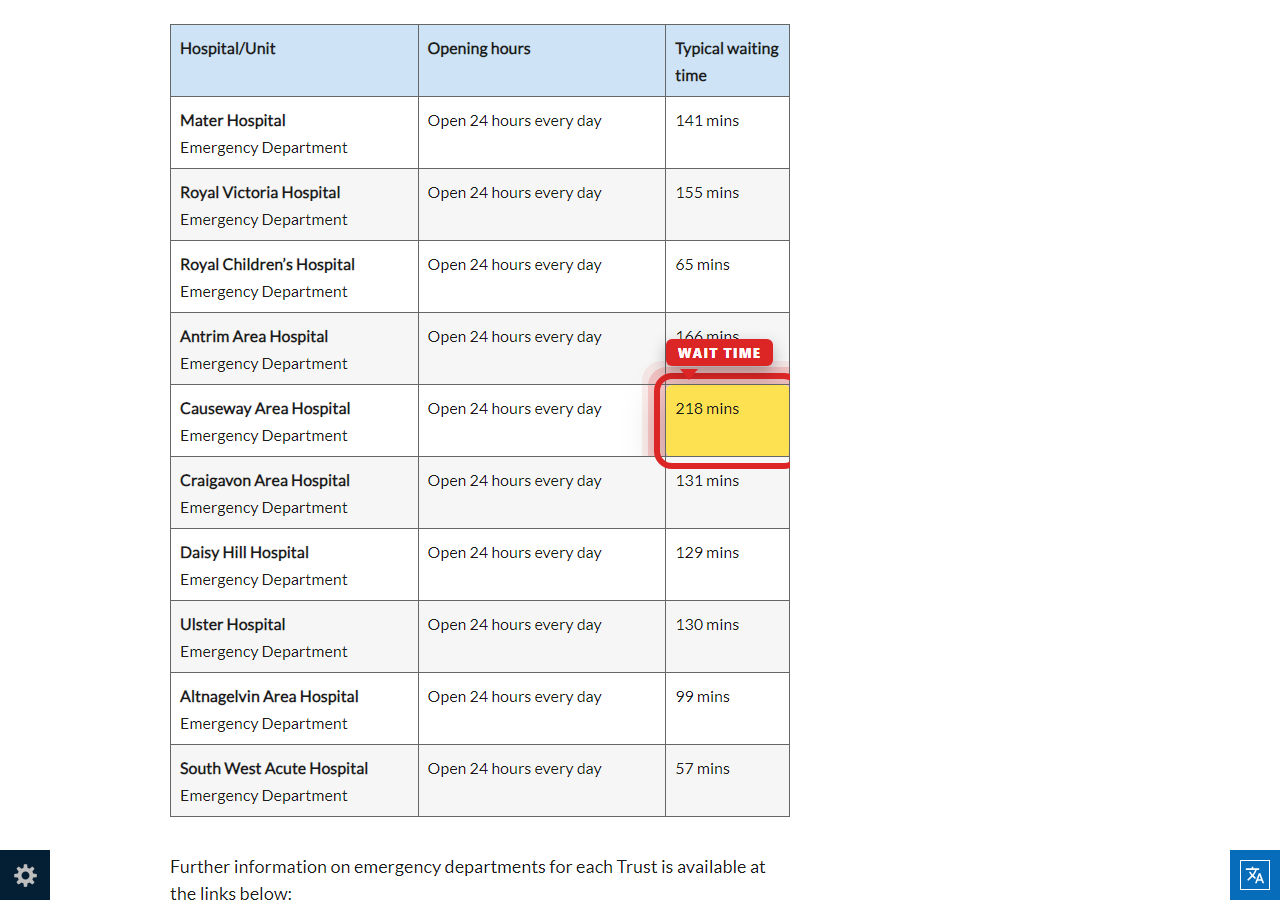Click Emergency Department under Altnagelvin Area Hospital
Viewport: 1280px width, 900px height.
point(264,723)
